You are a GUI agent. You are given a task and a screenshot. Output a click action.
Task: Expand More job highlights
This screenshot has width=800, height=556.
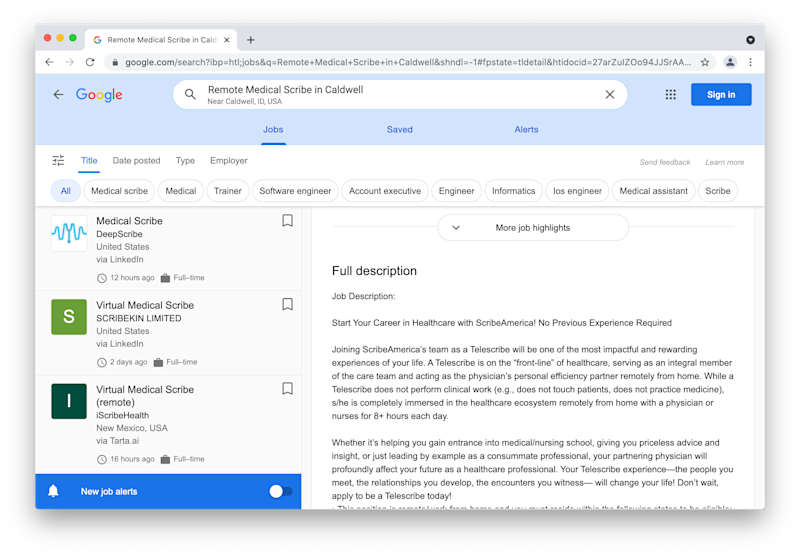(x=533, y=228)
